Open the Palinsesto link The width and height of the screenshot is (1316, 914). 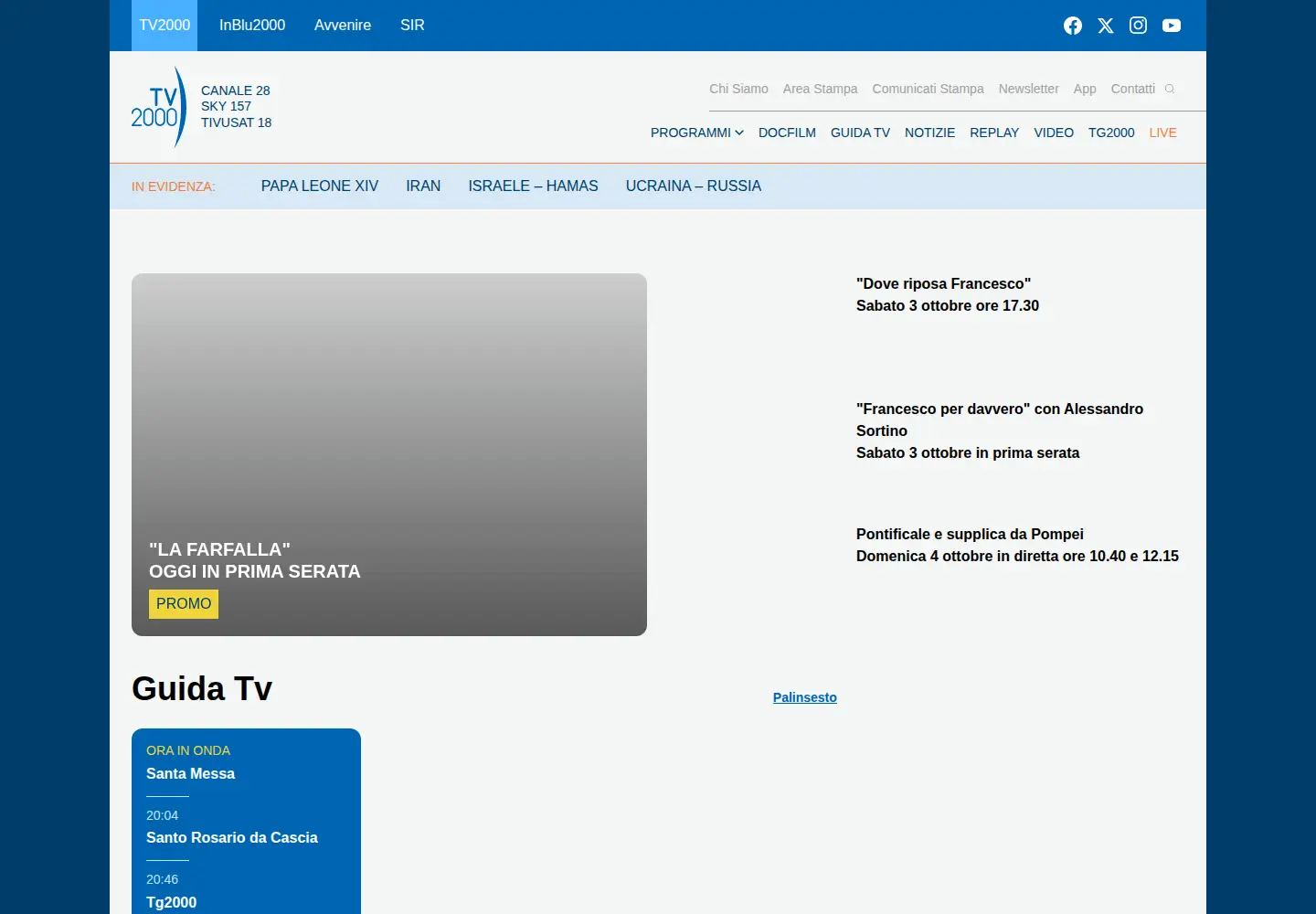click(x=805, y=697)
